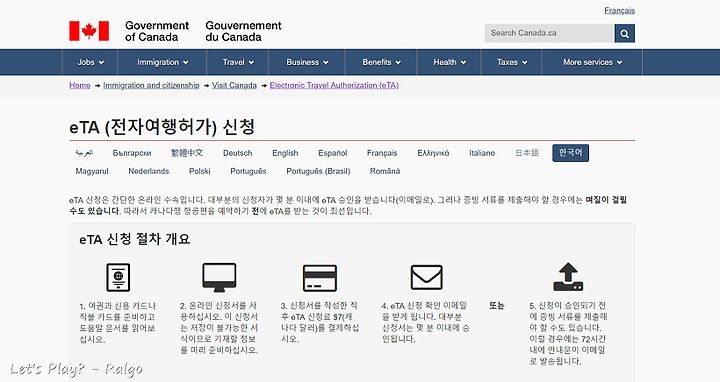Switch to the English language tab

(285, 153)
